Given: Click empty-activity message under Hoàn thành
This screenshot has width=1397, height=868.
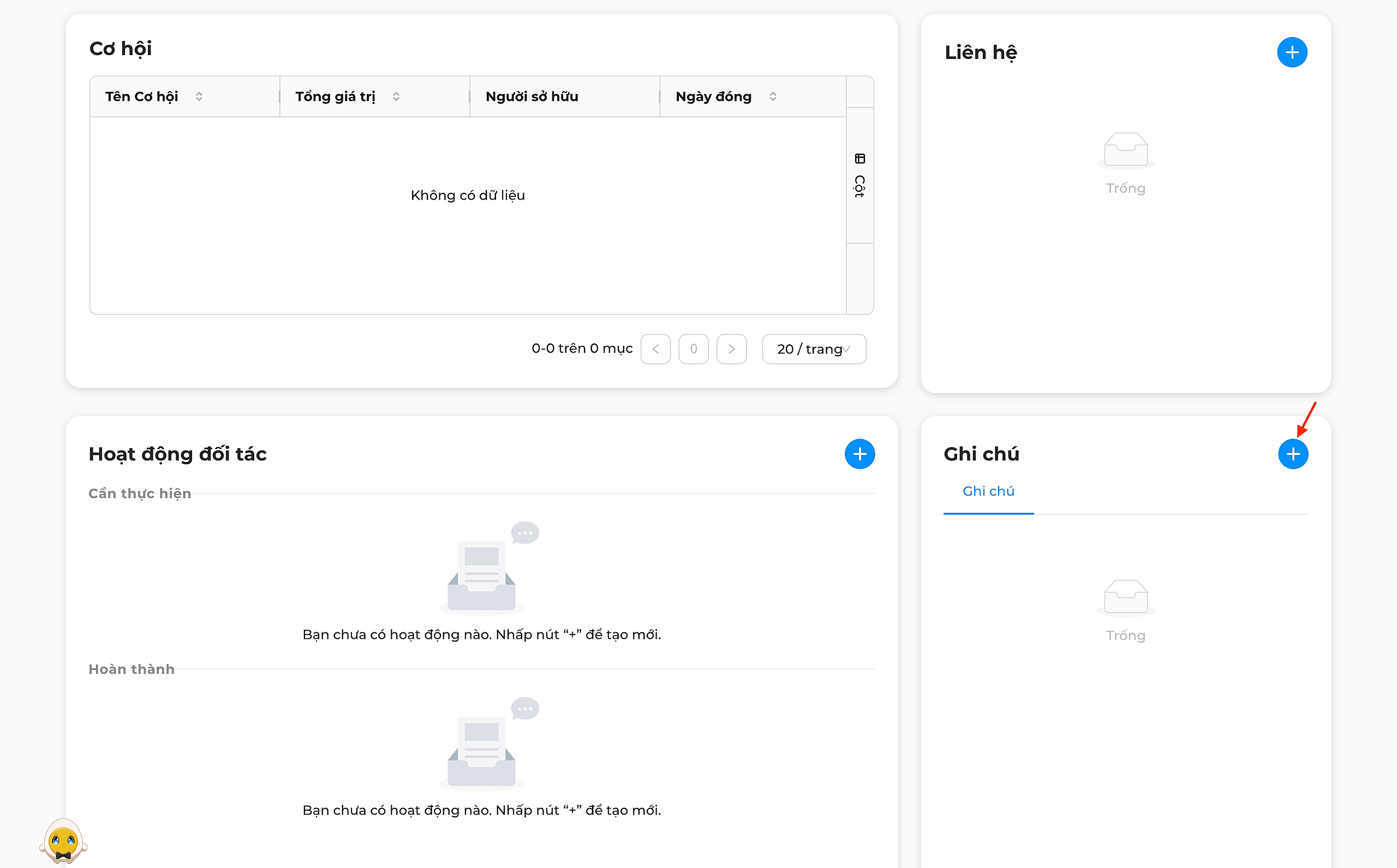Looking at the screenshot, I should pyautogui.click(x=482, y=810).
